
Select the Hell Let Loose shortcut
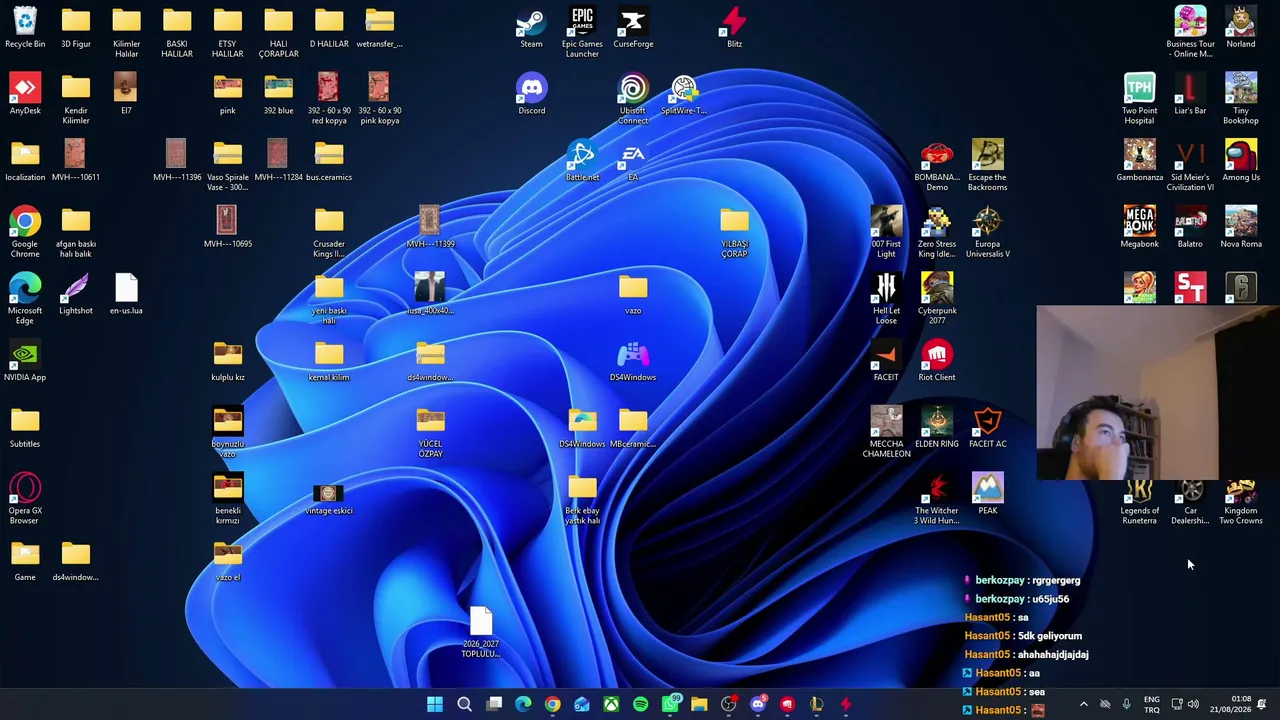886,300
